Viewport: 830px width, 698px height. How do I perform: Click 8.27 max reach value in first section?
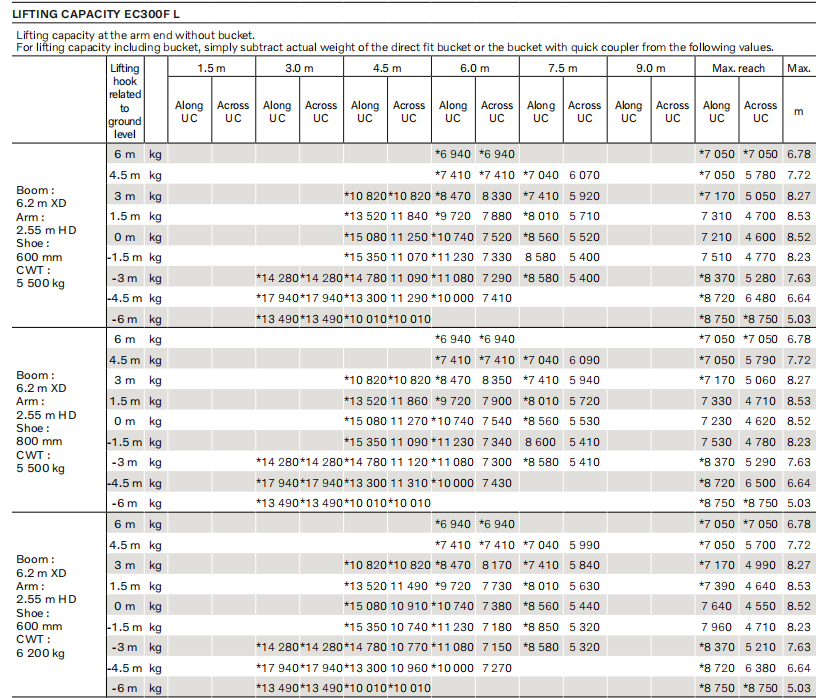click(x=798, y=196)
